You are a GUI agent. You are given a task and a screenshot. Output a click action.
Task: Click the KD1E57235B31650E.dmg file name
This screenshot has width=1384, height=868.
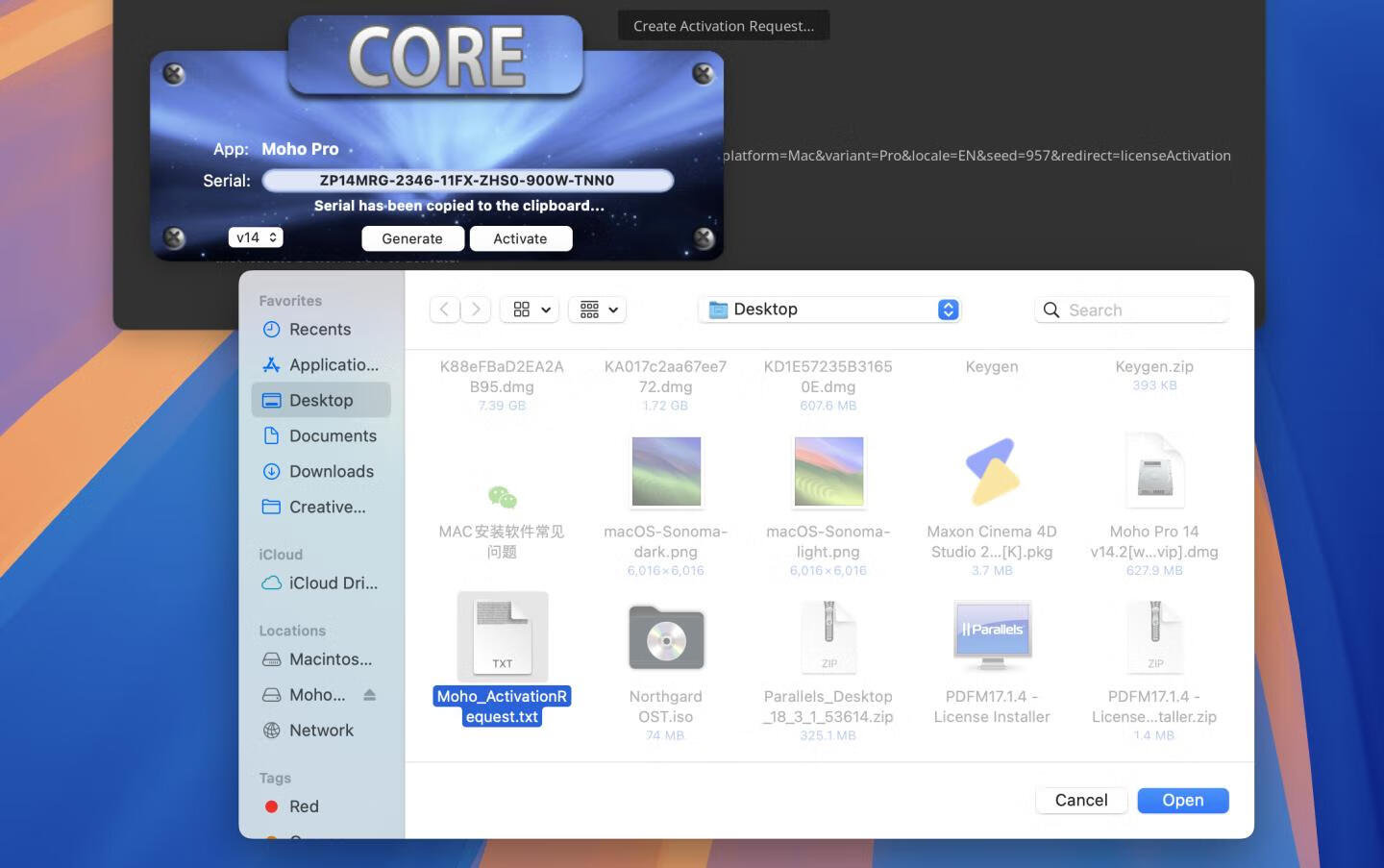coord(828,377)
